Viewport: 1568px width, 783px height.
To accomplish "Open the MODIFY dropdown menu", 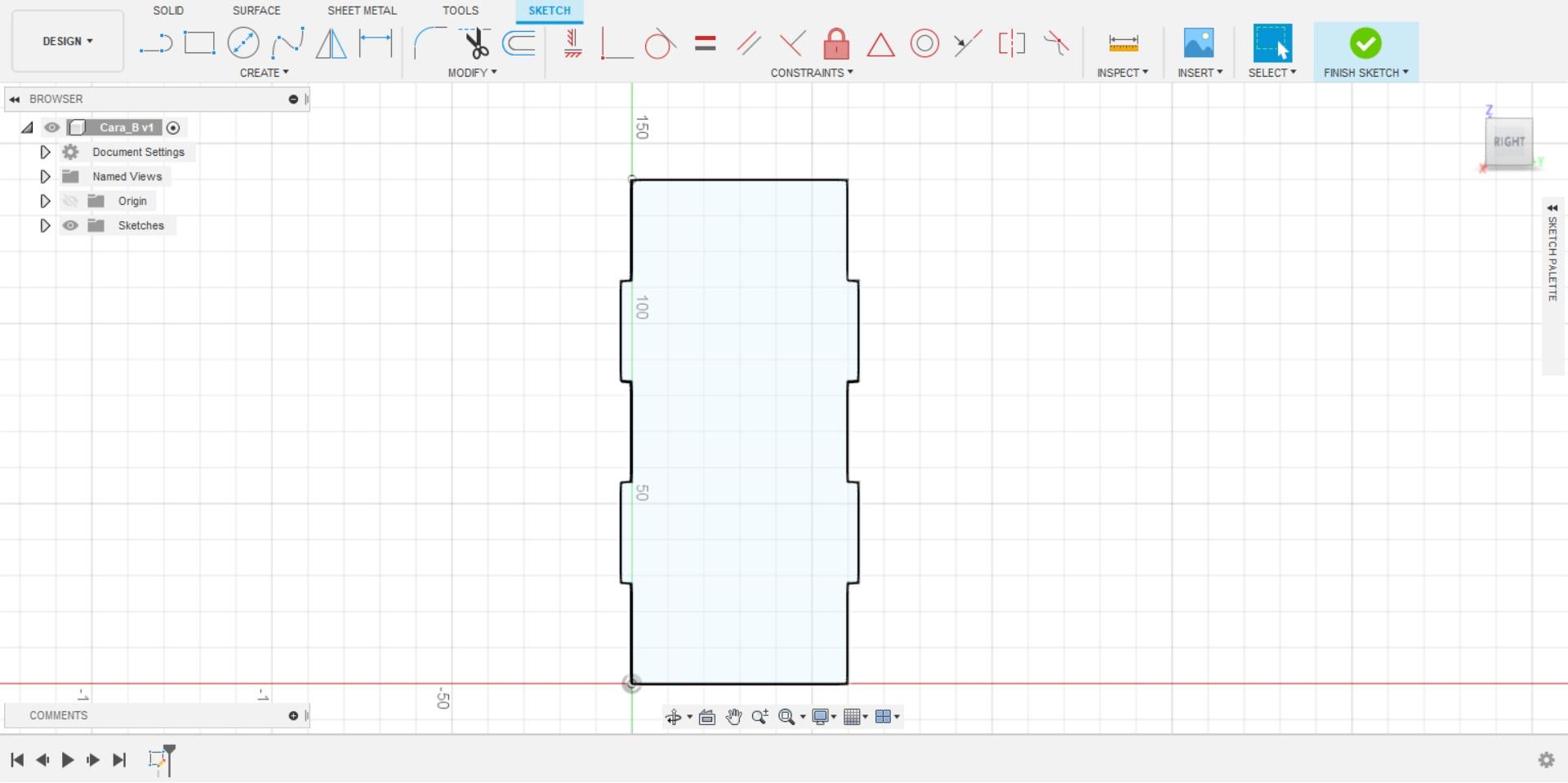I will click(x=472, y=73).
